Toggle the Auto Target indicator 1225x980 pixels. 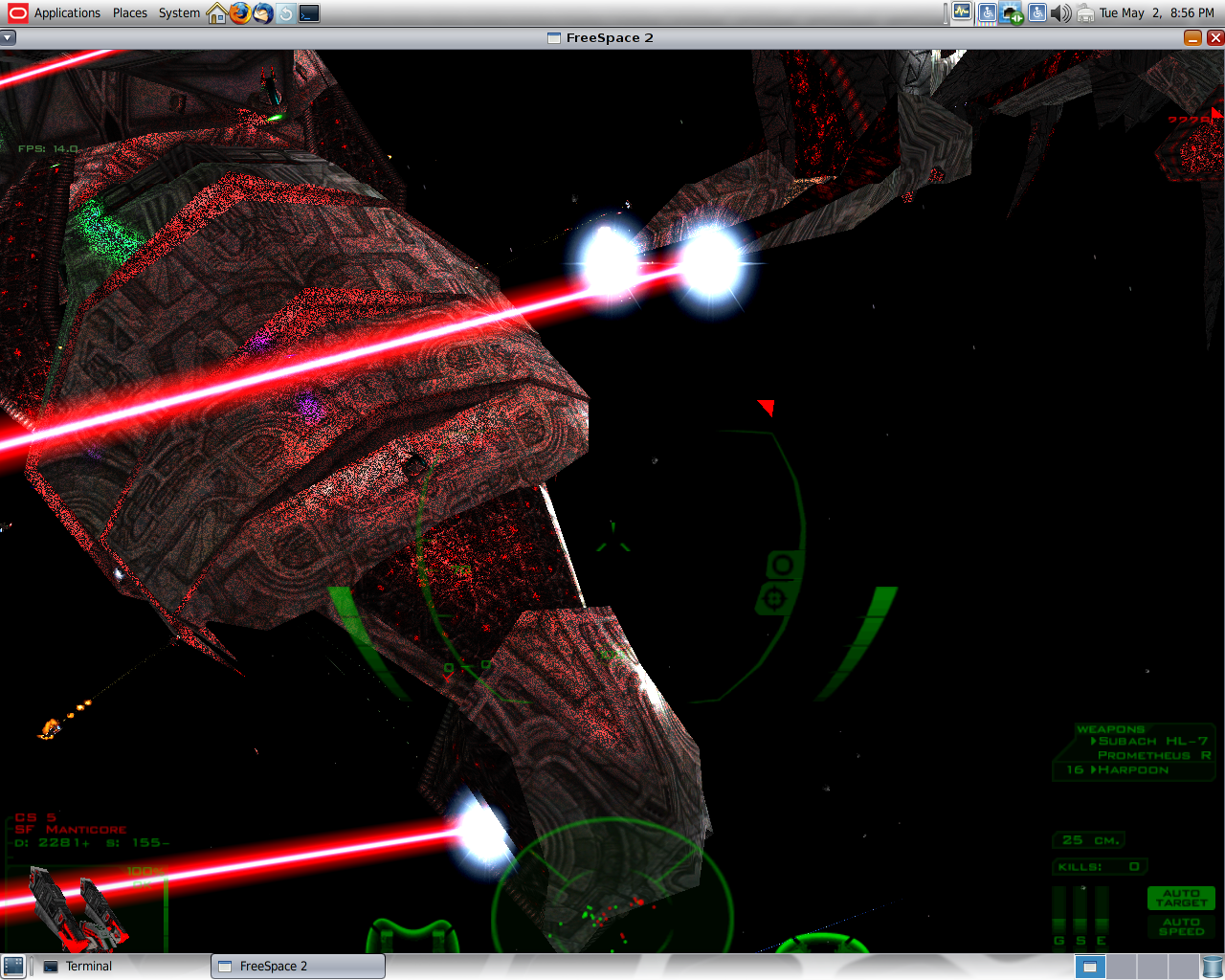click(1181, 898)
